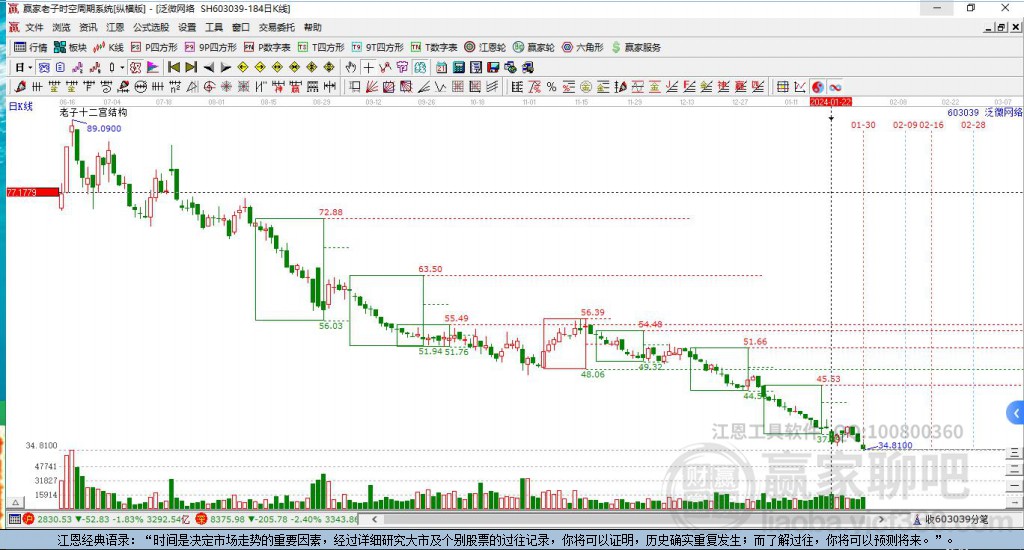Open the 行情 market quotes view
Screen dimensions: 1024x550
click(31, 47)
